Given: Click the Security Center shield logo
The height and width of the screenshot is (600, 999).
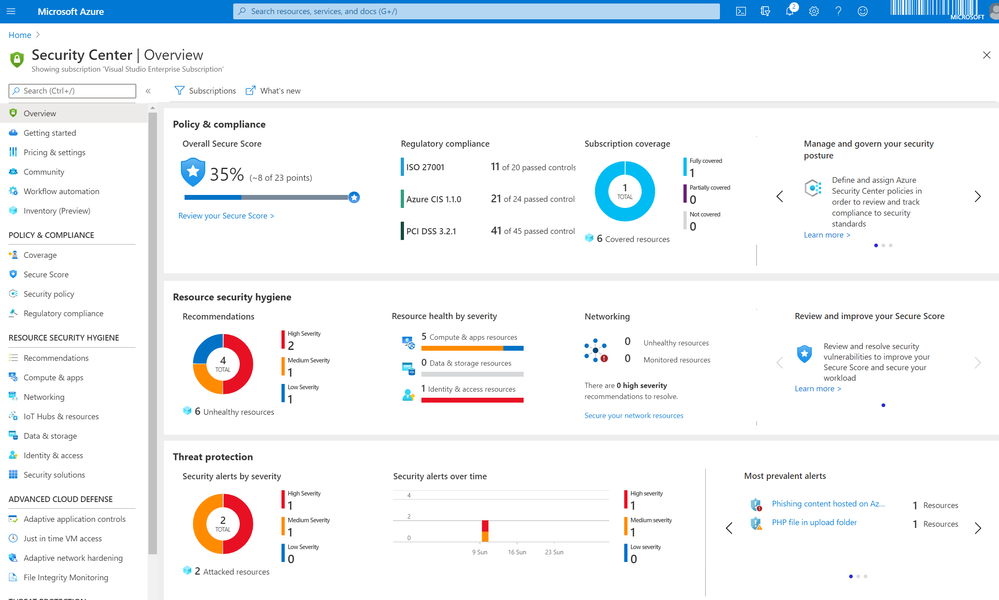Looking at the screenshot, I should [x=17, y=60].
